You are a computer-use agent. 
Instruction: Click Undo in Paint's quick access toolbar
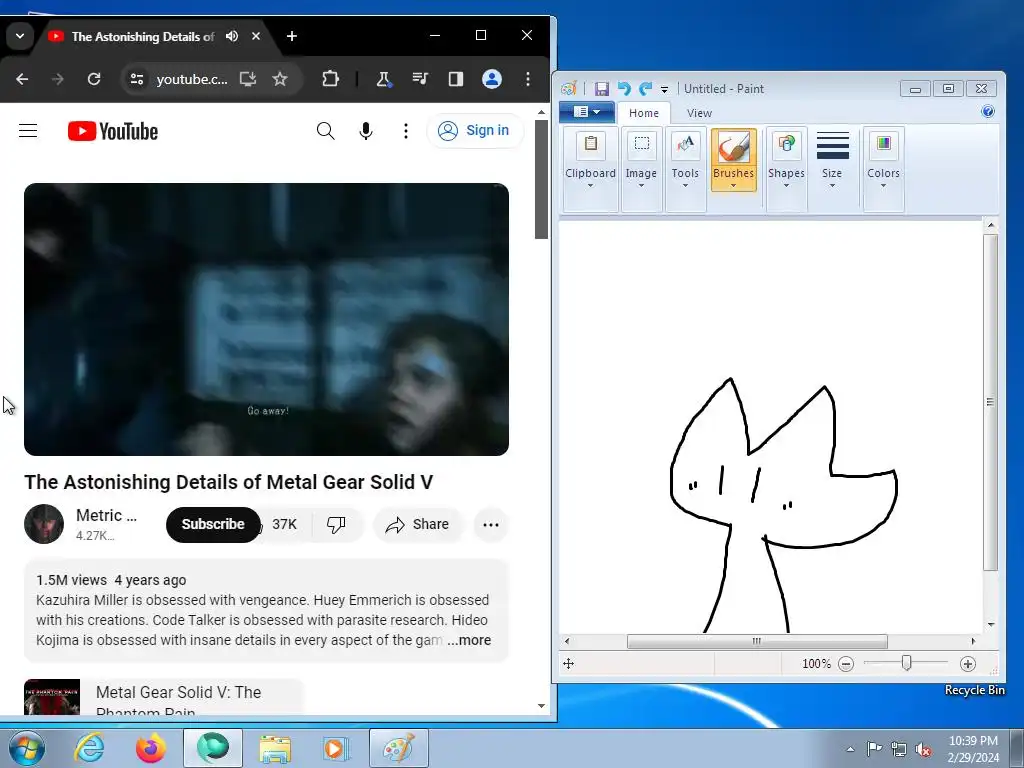pos(624,89)
